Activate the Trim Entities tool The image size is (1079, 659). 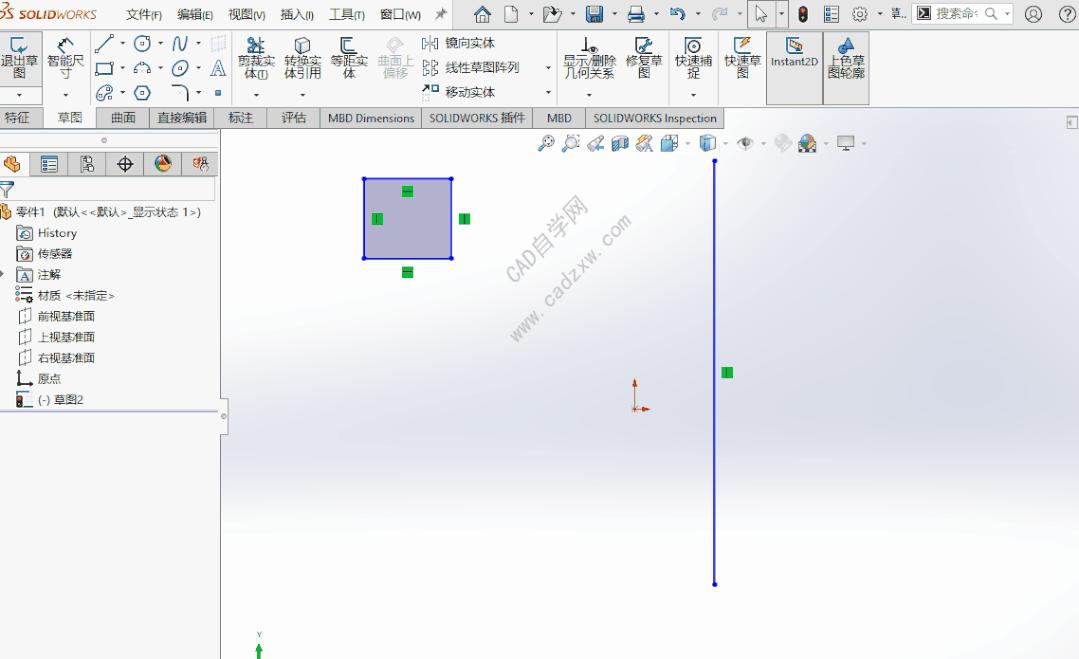[x=254, y=55]
